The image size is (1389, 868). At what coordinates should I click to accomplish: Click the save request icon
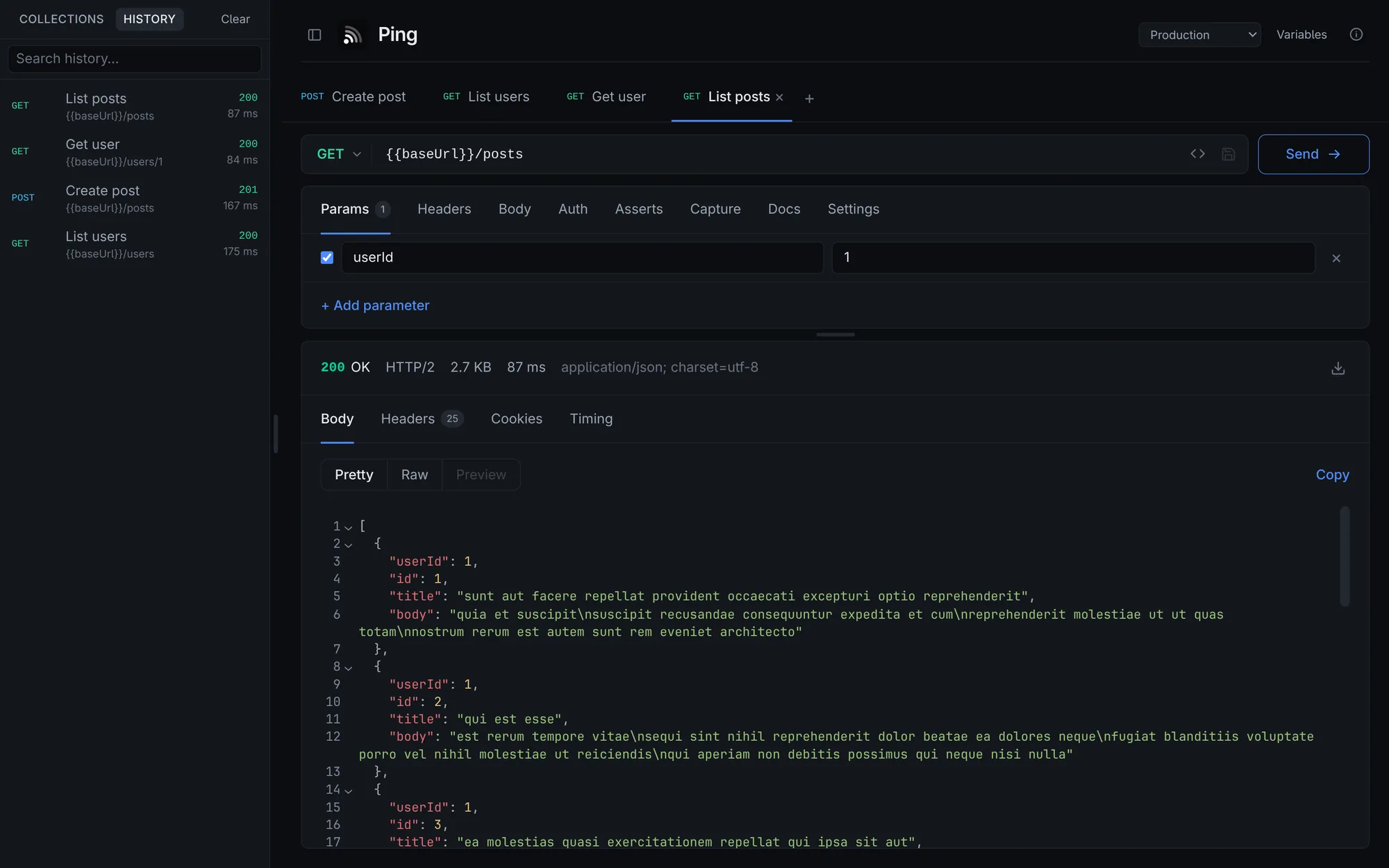click(1228, 154)
